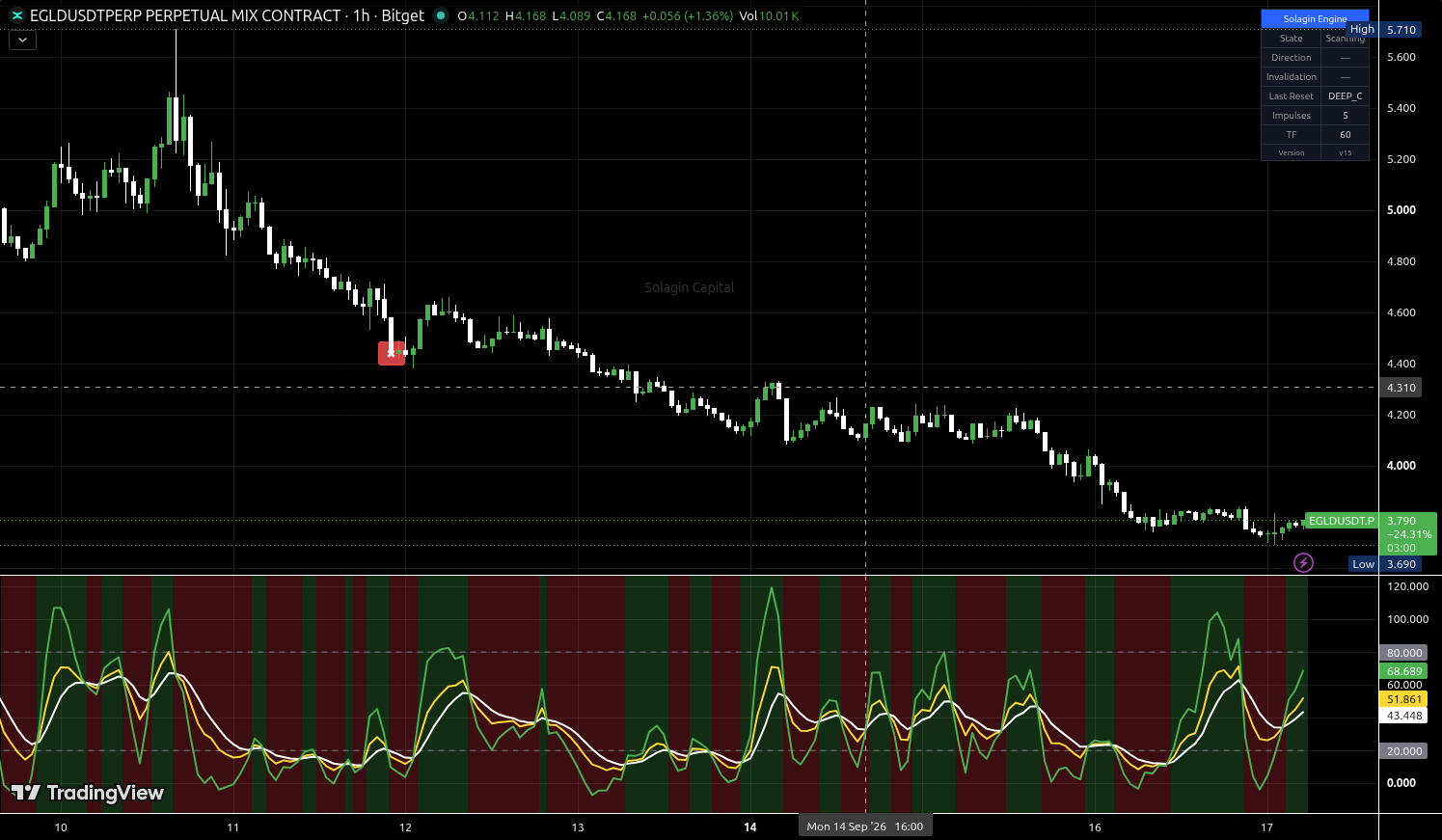Click the 4.000 price axis label
Viewport: 1442px width, 840px height.
1401,466
